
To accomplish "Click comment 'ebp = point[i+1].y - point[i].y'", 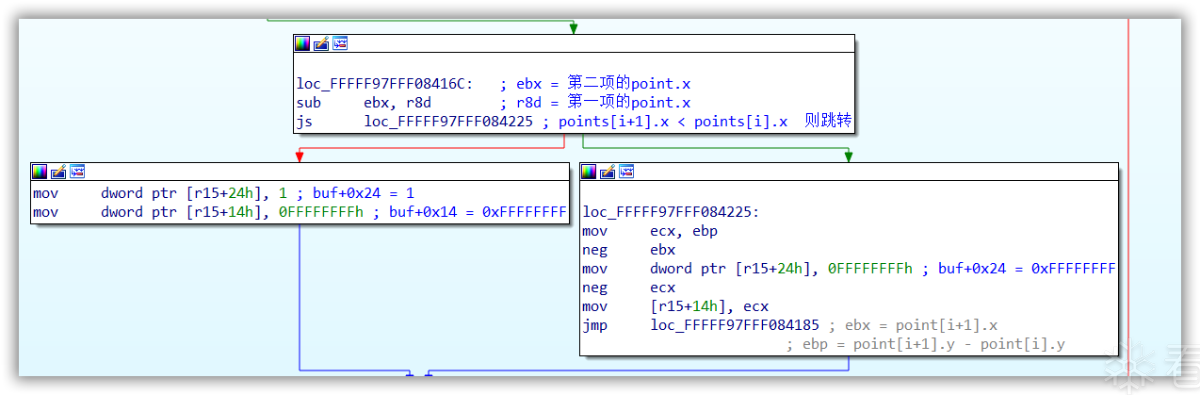I will [925, 345].
